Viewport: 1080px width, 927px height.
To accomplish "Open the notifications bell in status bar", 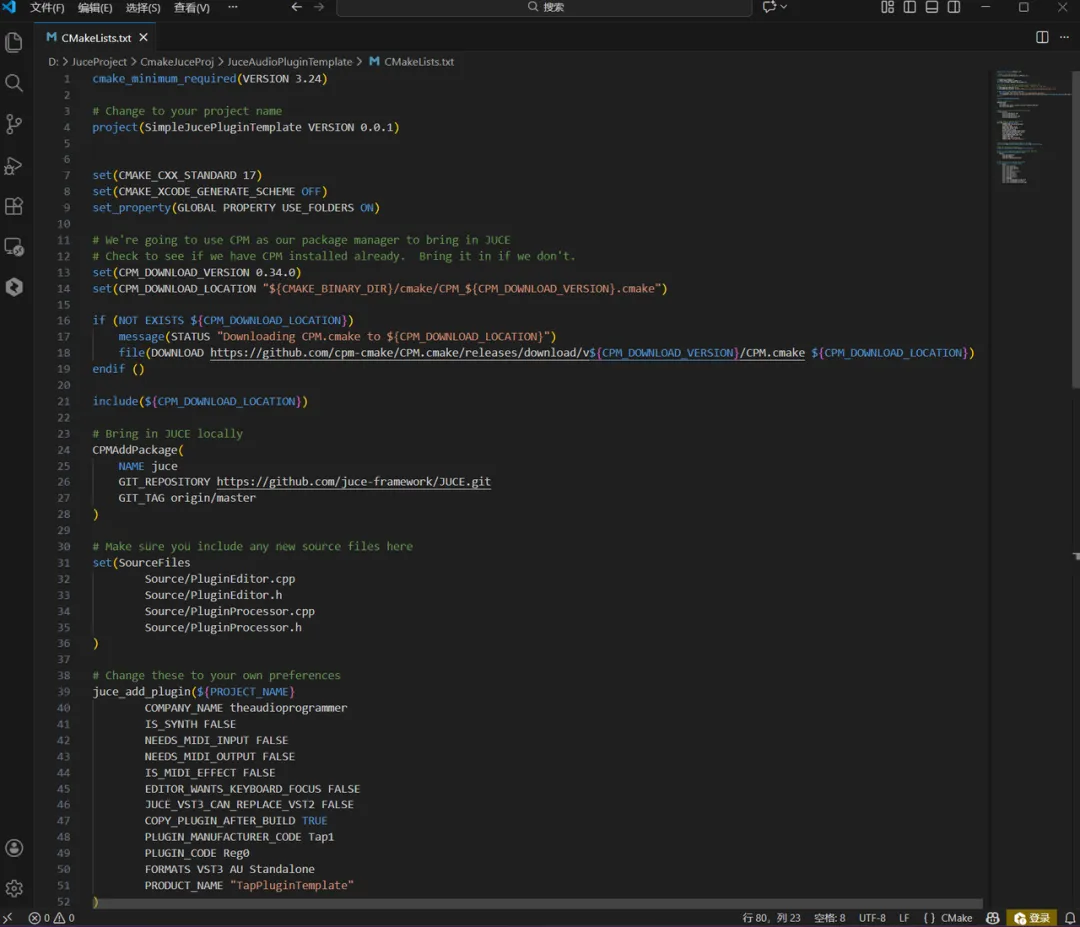I will tap(1069, 918).
